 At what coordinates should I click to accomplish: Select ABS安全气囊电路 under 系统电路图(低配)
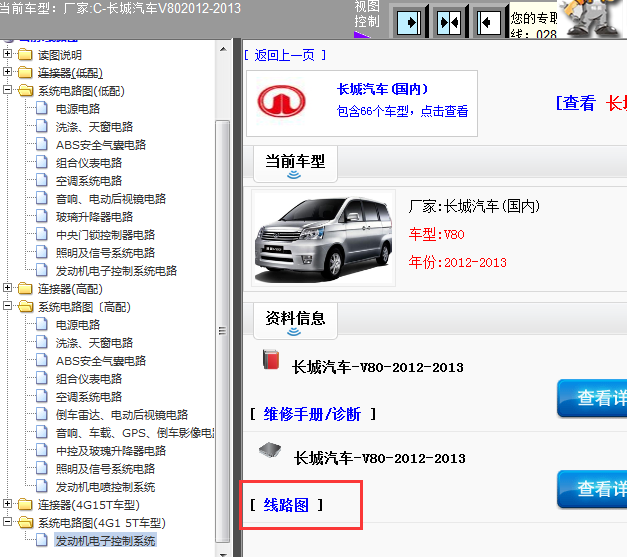coord(101,145)
